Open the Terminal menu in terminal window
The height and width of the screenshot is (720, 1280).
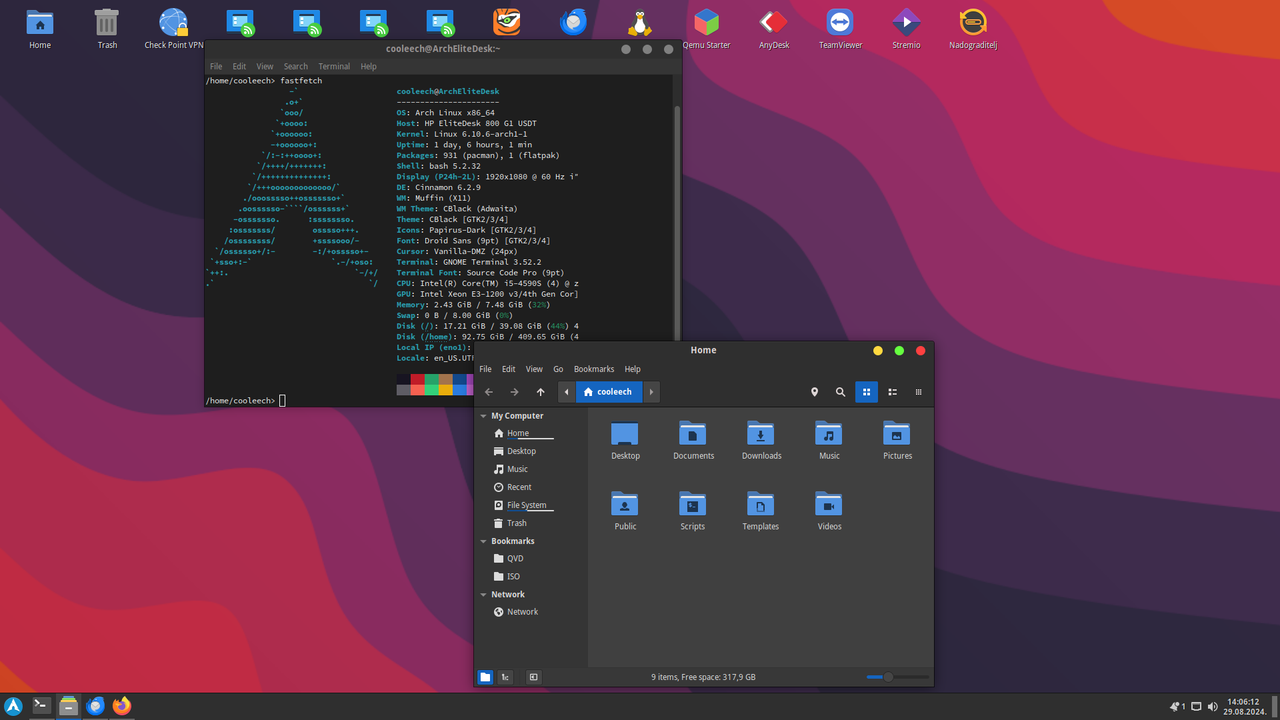pyautogui.click(x=334, y=66)
